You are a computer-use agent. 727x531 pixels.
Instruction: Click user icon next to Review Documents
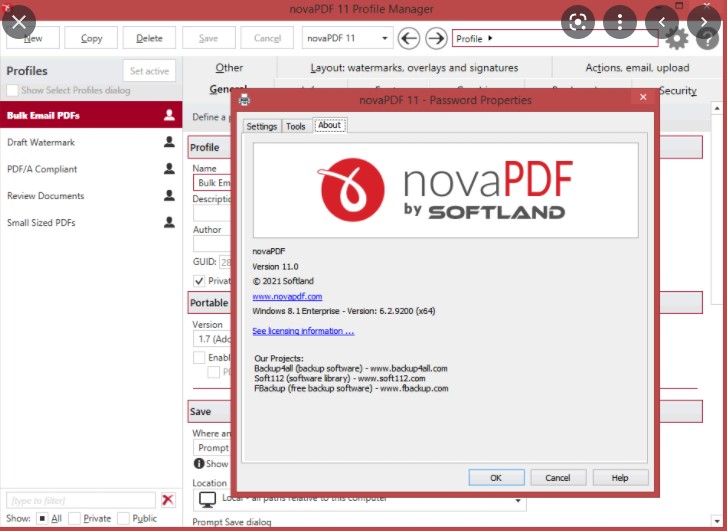pyautogui.click(x=169, y=196)
